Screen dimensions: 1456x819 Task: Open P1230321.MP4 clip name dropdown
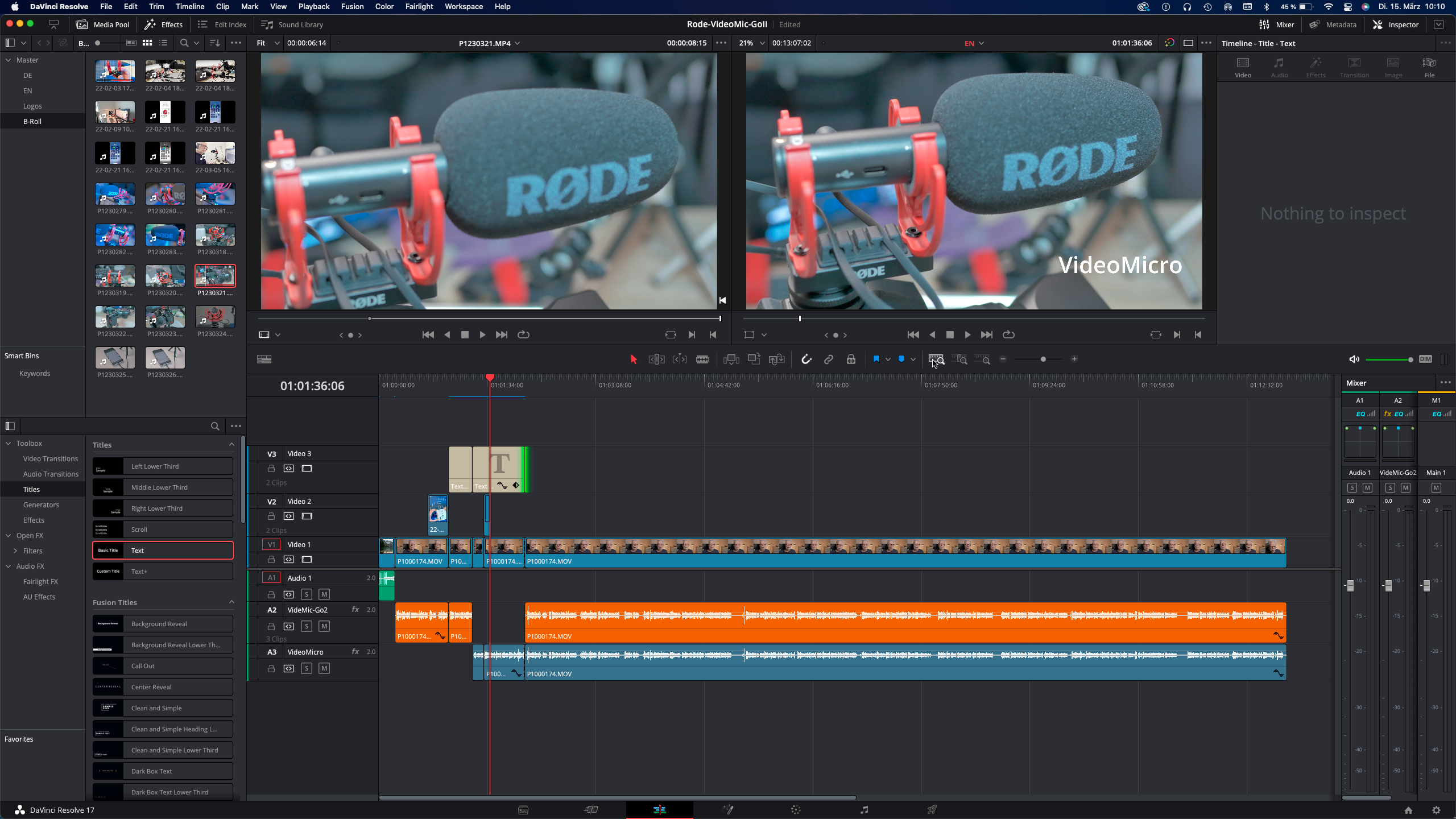pos(489,43)
